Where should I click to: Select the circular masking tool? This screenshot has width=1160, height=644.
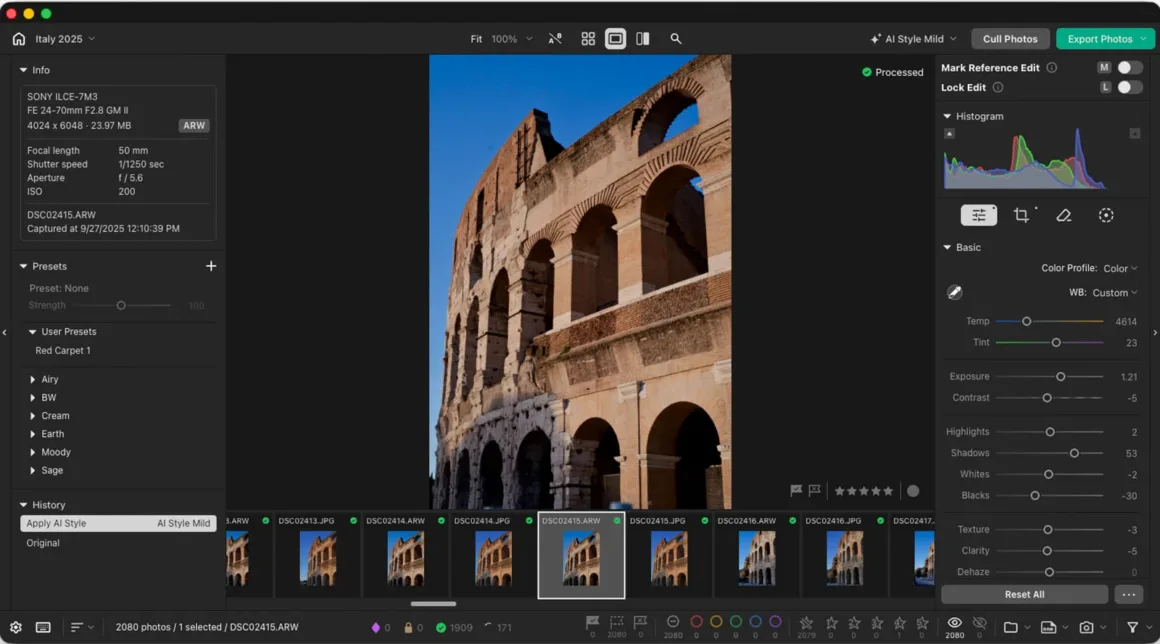(x=1106, y=215)
